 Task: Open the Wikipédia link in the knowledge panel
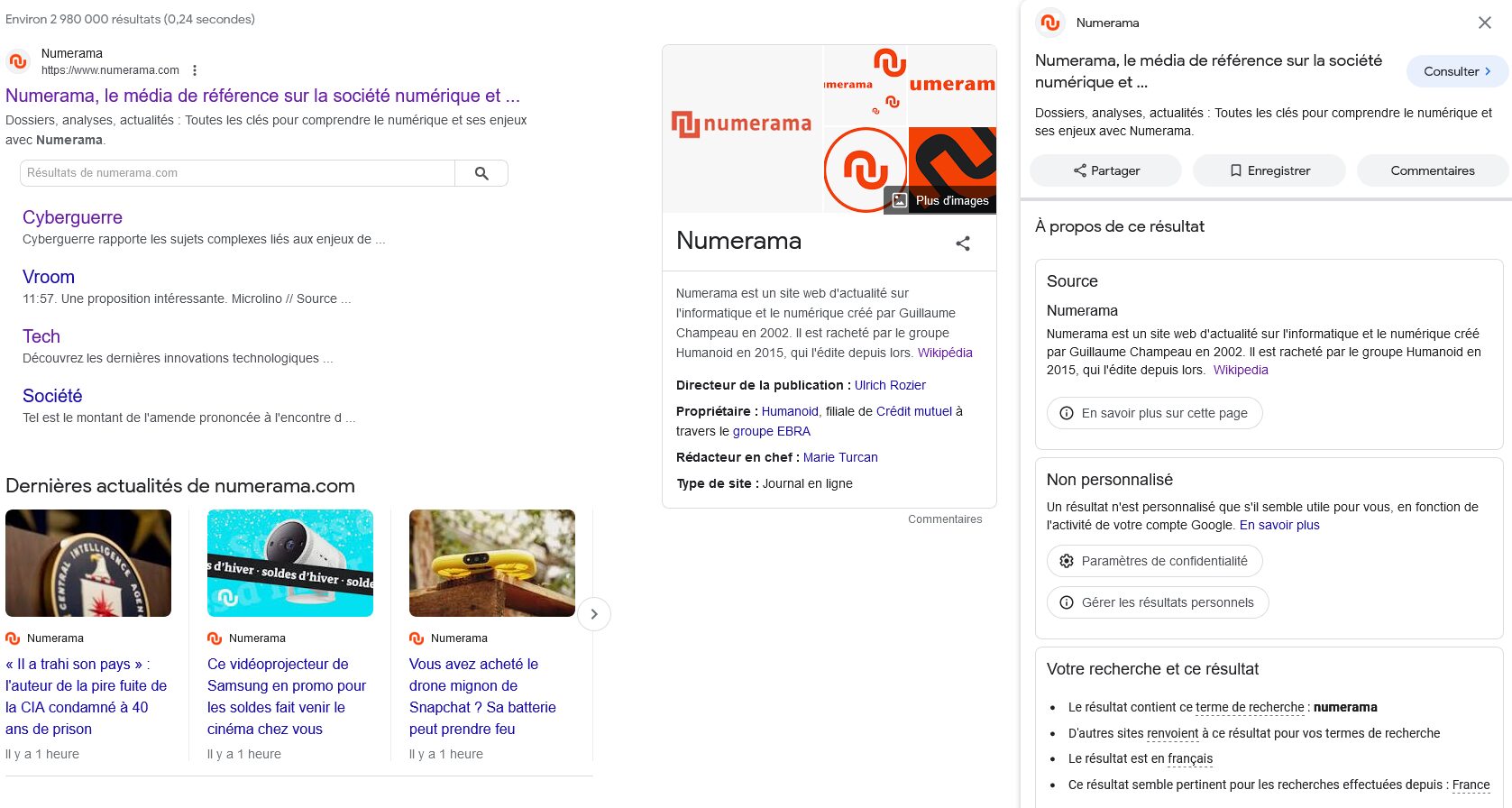coord(945,353)
